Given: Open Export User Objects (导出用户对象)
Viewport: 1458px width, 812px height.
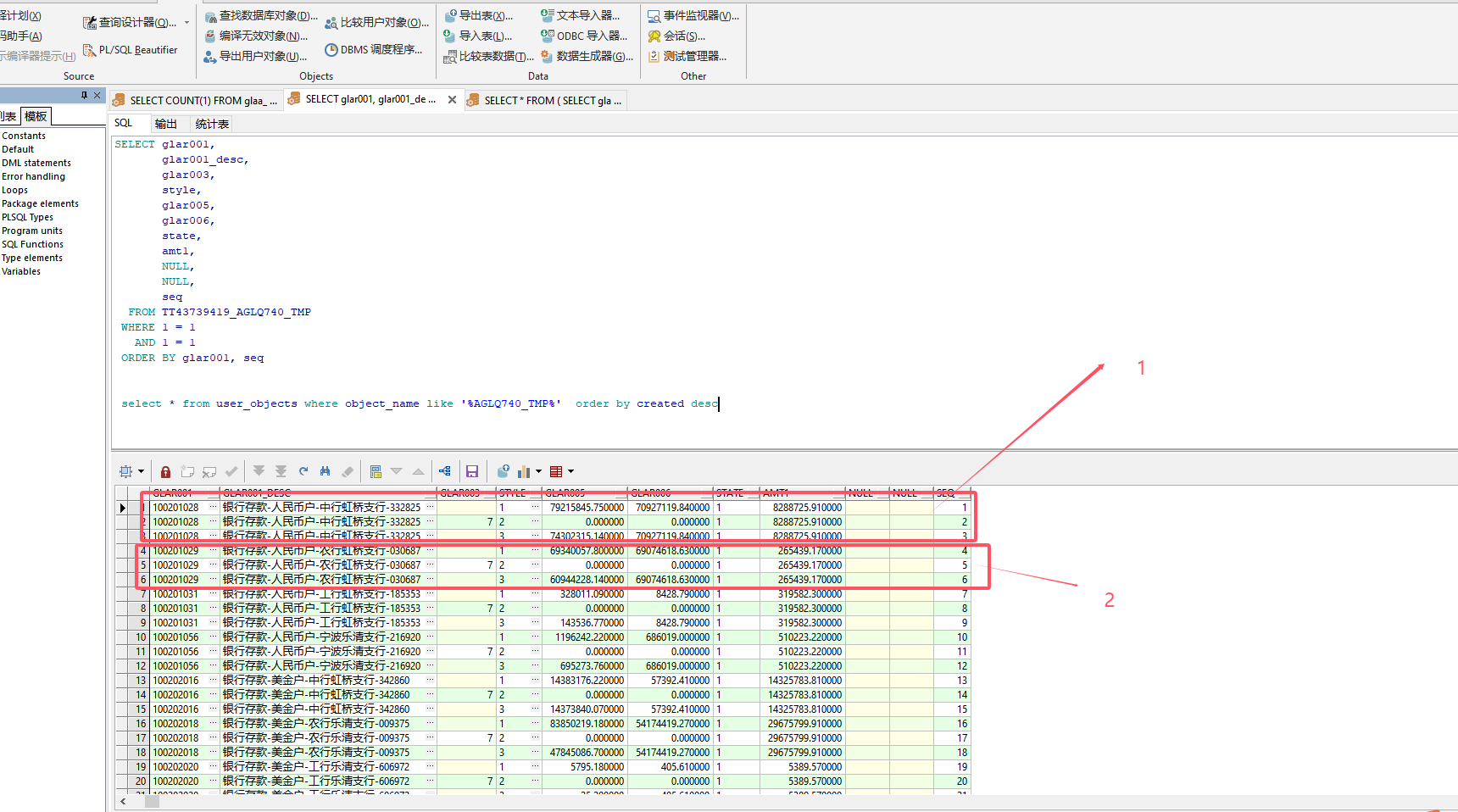Looking at the screenshot, I should (x=256, y=57).
